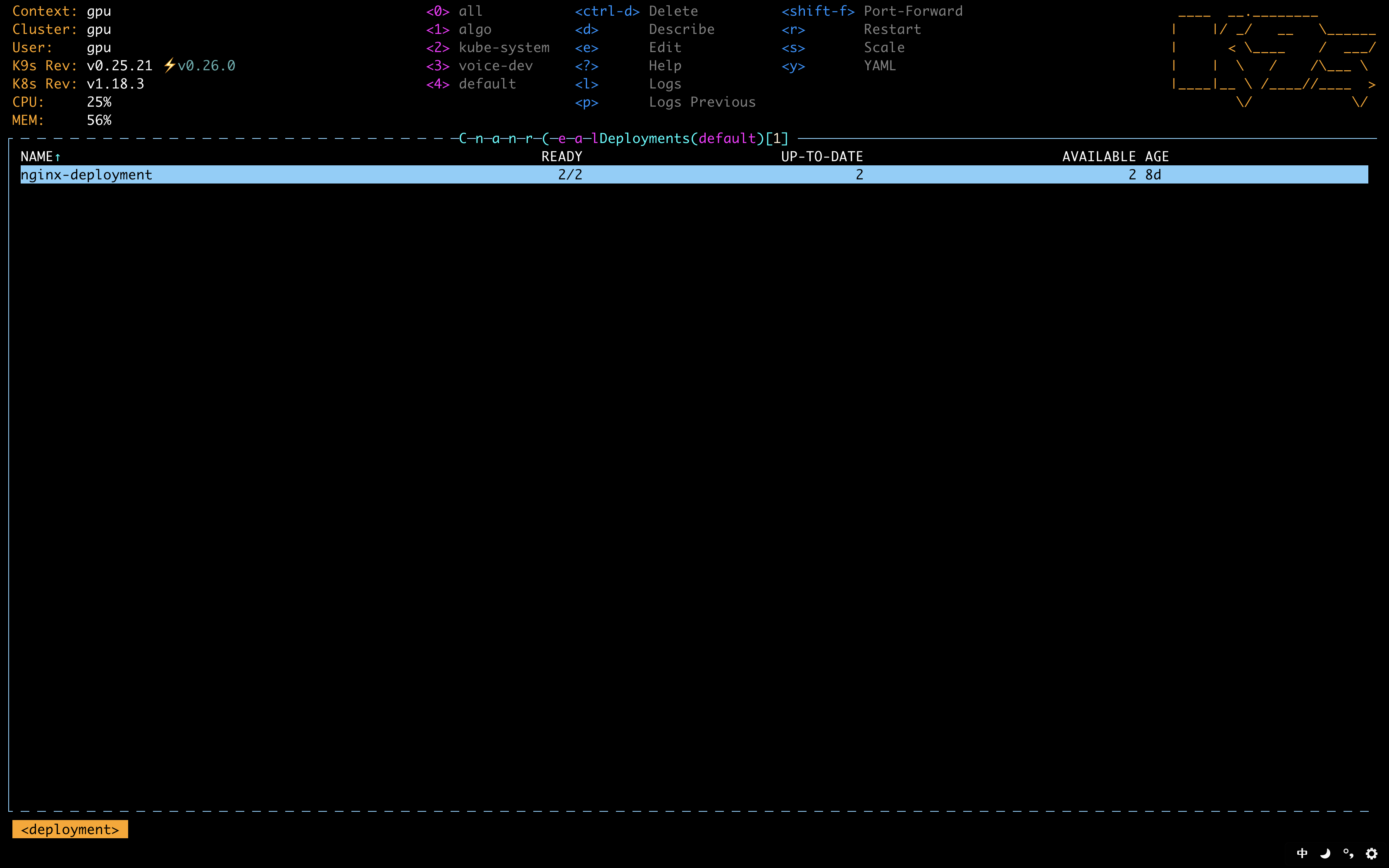Click the Restart shortcut label
The width and height of the screenshot is (1389, 868).
pyautogui.click(x=892, y=29)
